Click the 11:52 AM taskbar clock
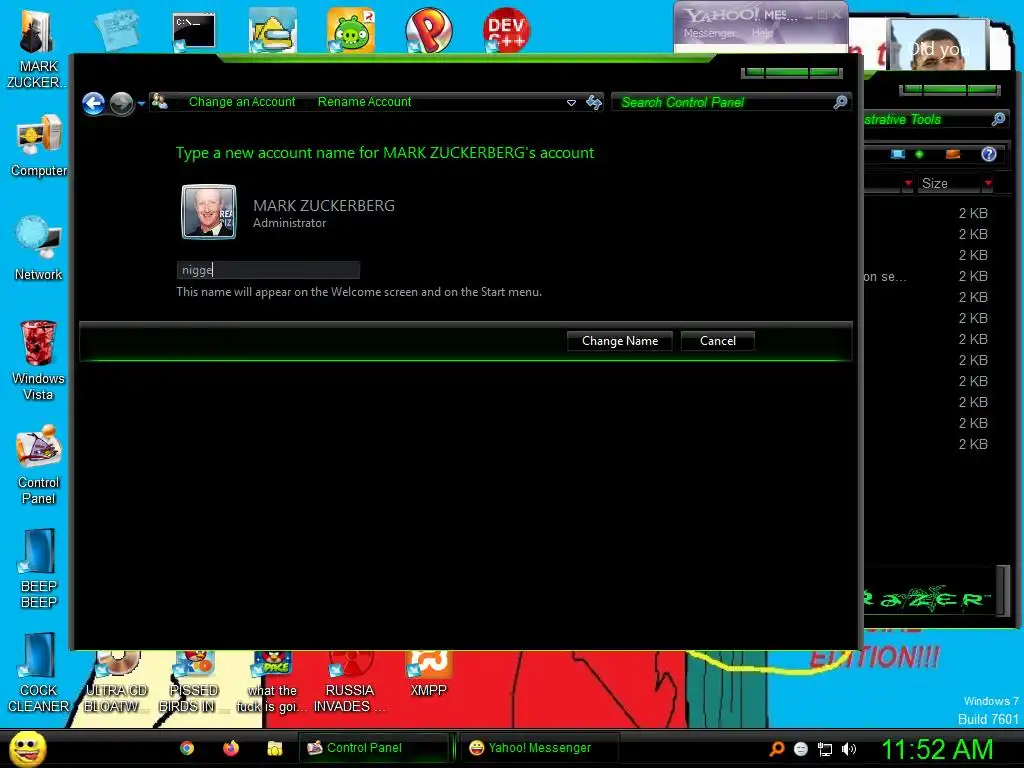This screenshot has width=1024, height=768. click(937, 749)
